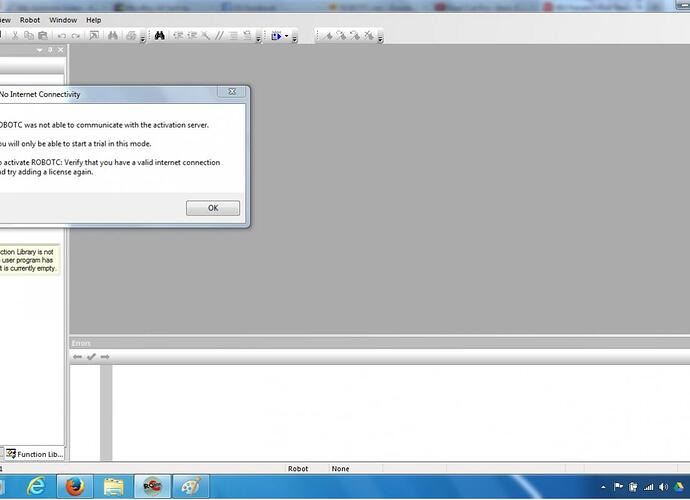The width and height of the screenshot is (690, 500).
Task: Open dropdown arrow beside blue download icon
Action: (x=286, y=36)
